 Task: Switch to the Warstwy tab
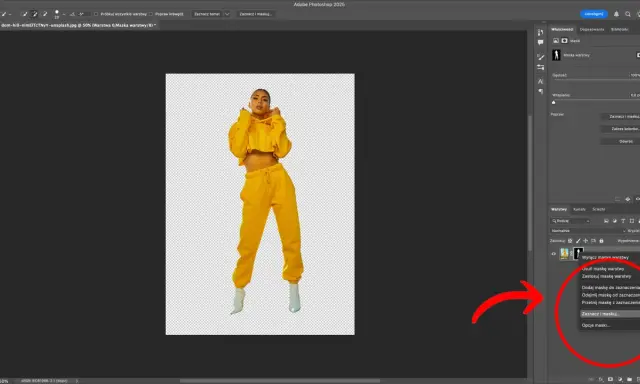tap(559, 209)
